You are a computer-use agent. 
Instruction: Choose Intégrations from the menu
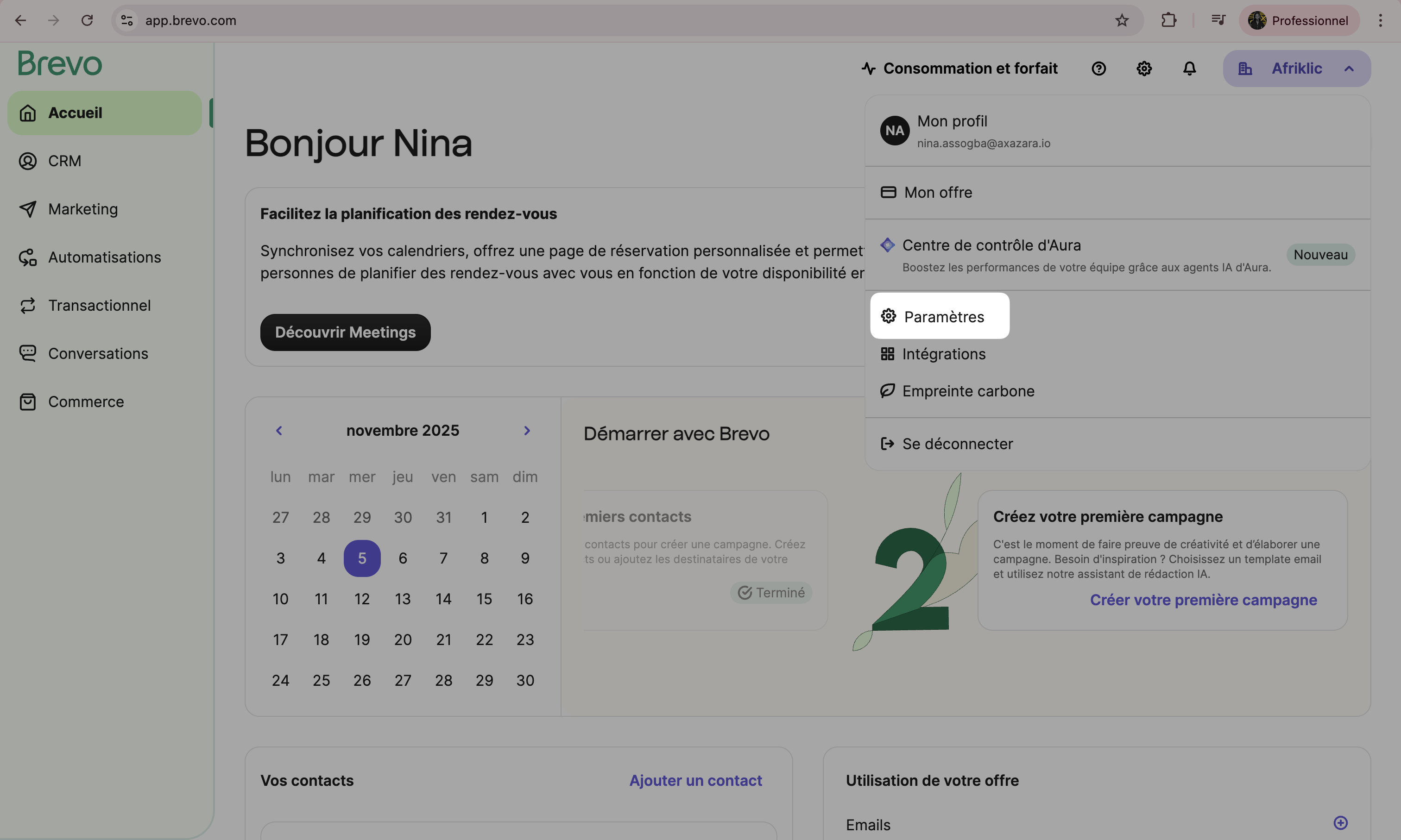(943, 354)
